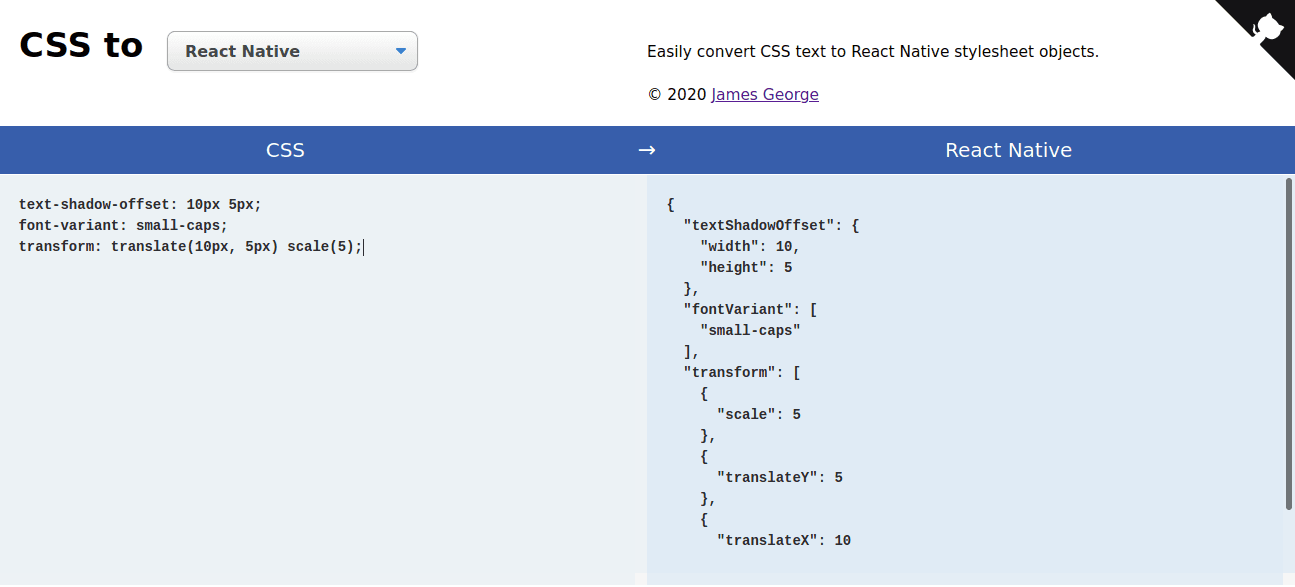The width and height of the screenshot is (1295, 587).
Task: Click the React Native column header
Action: click(1008, 150)
